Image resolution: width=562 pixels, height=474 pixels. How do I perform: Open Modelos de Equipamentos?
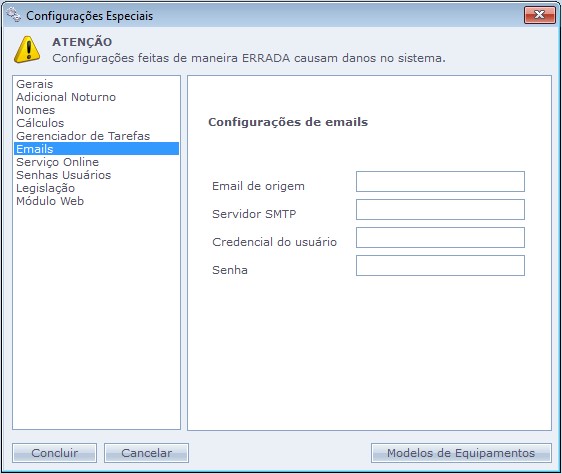[x=461, y=453]
